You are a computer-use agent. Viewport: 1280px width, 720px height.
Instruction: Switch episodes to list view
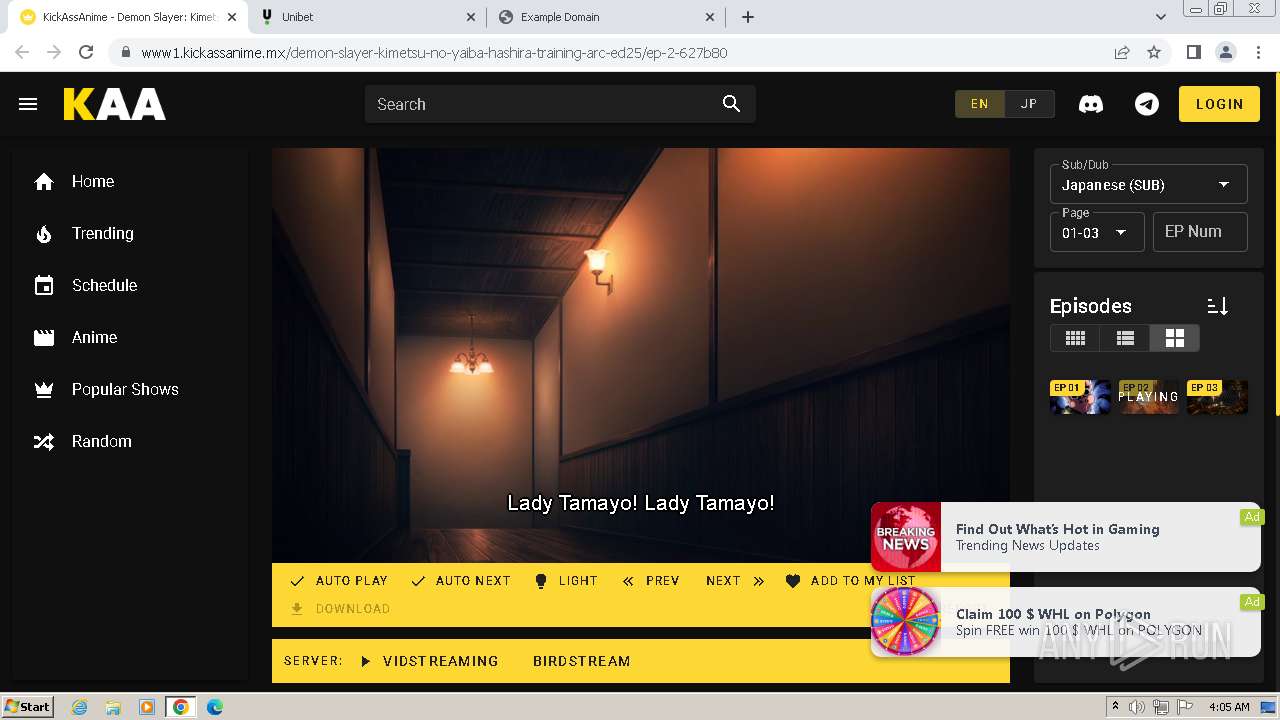[1125, 338]
